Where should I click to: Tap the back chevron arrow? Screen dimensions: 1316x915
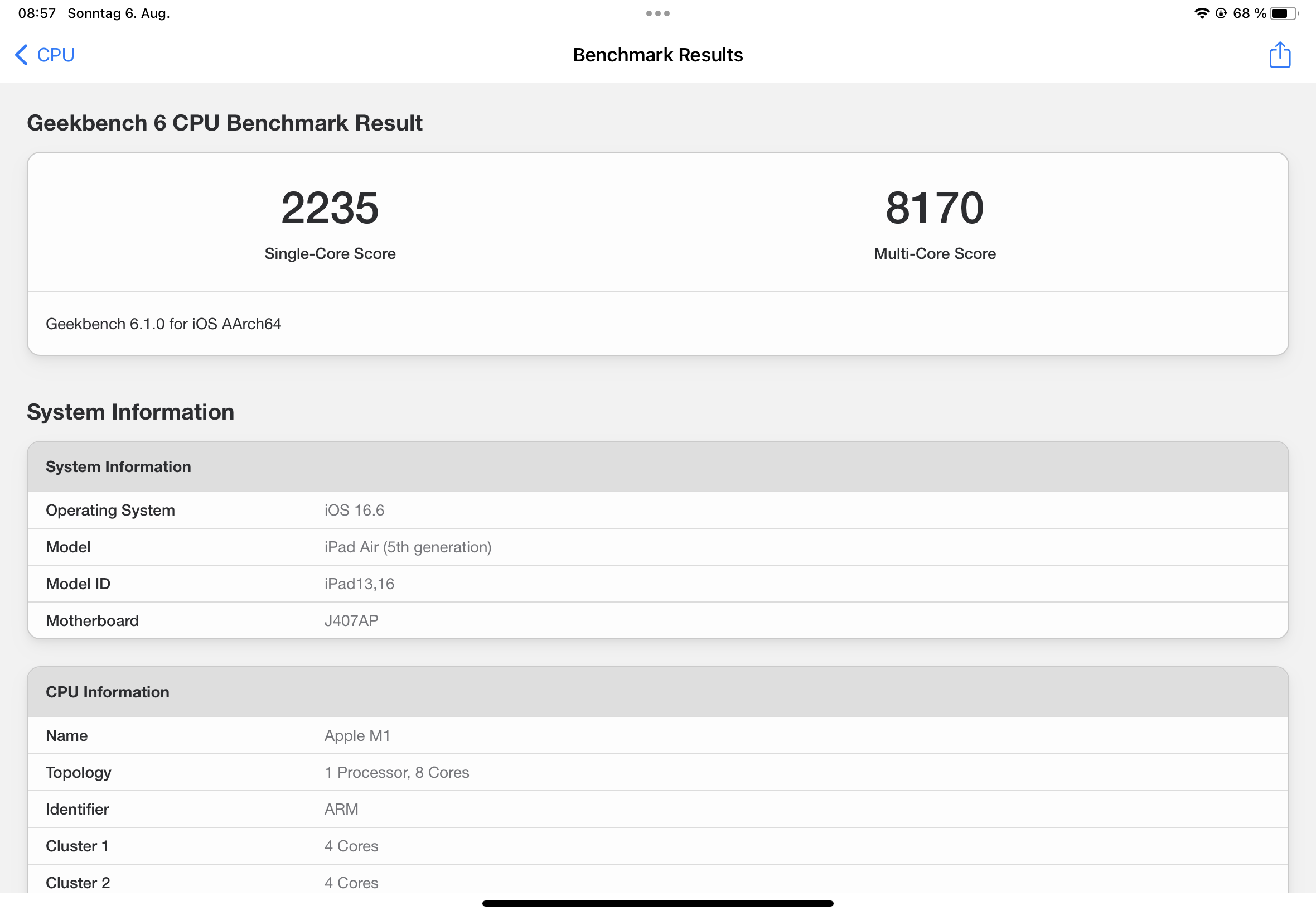(x=21, y=55)
